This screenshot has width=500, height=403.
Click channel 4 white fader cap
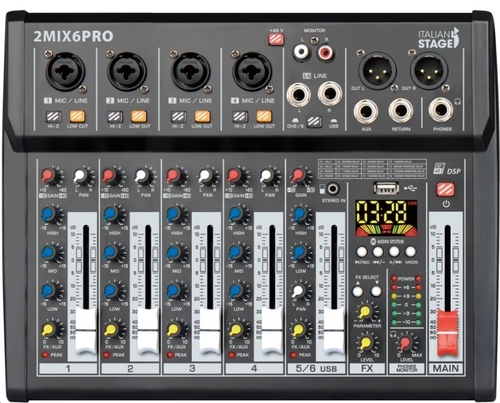pos(272,331)
